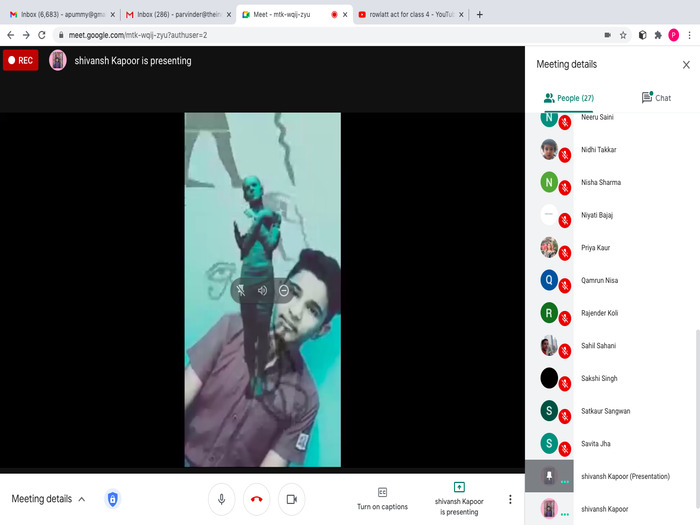700x525 pixels.
Task: Select participant name Nisha Sharma
Action: coord(600,182)
